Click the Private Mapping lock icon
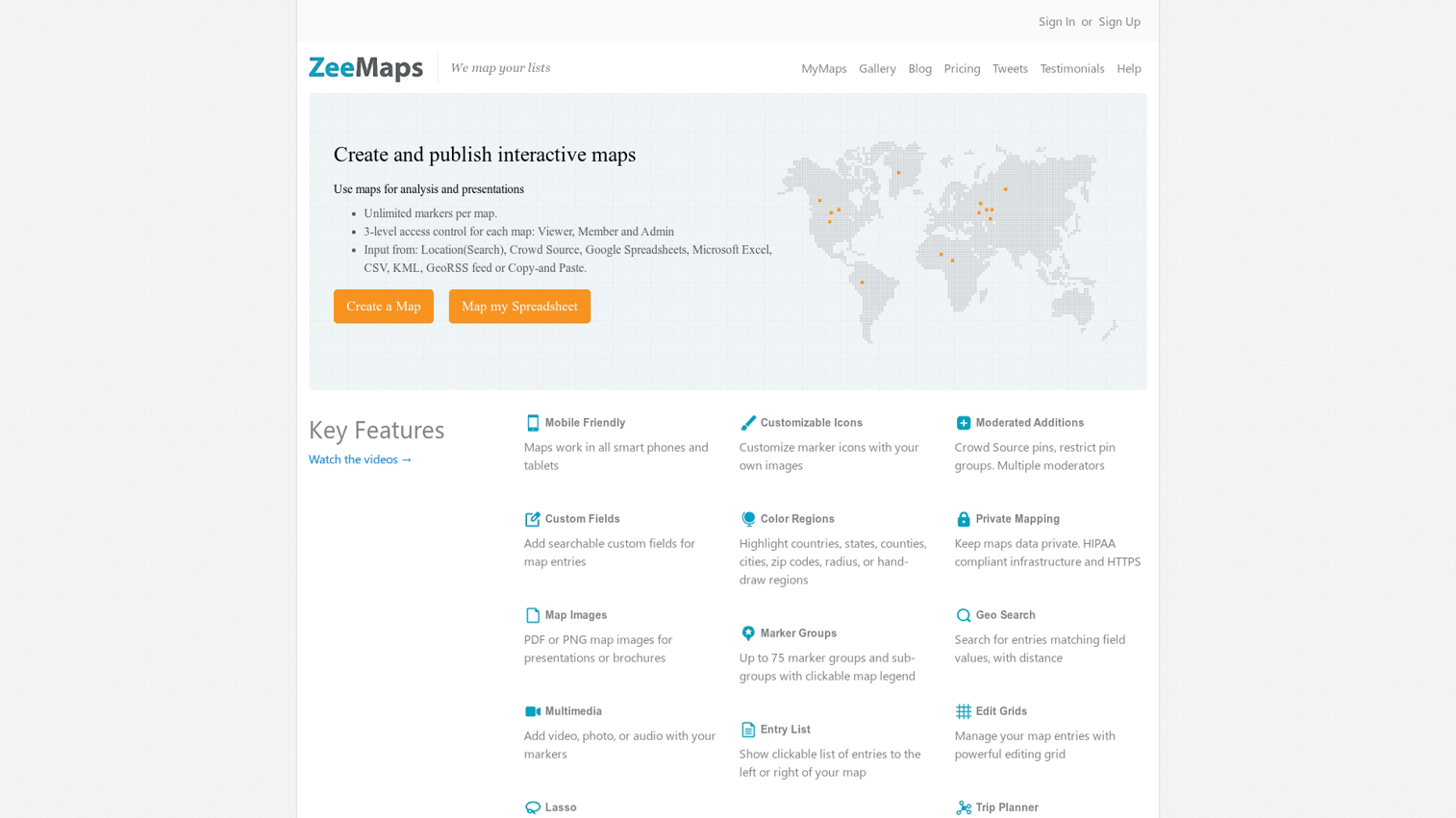 (x=964, y=519)
